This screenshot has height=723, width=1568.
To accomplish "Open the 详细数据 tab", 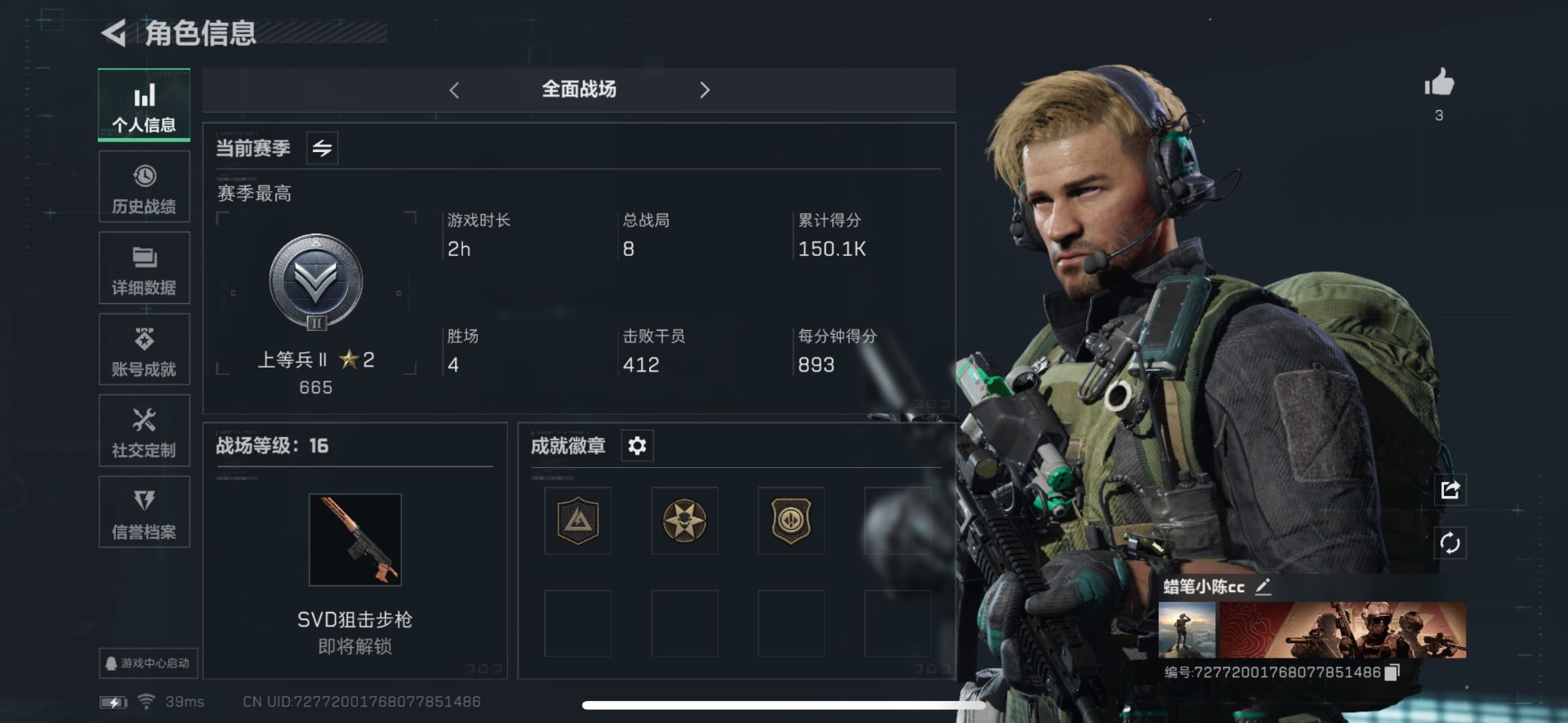I will [x=145, y=268].
